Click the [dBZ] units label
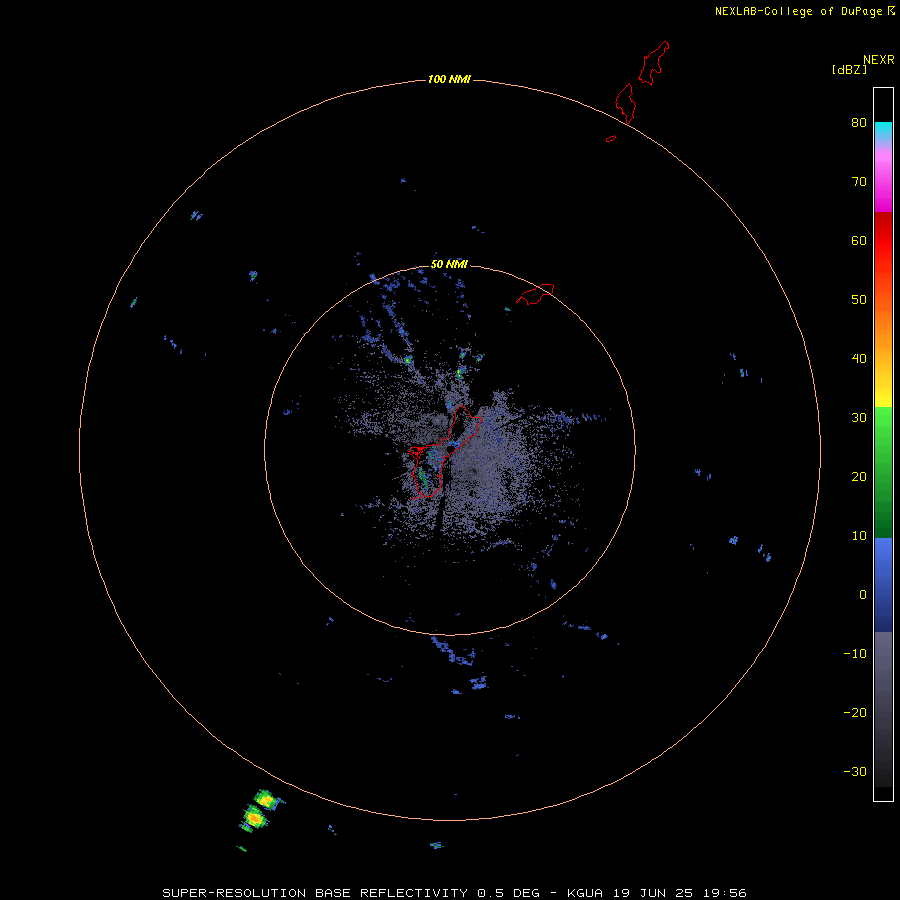Screen dimensions: 900x900 (849, 70)
